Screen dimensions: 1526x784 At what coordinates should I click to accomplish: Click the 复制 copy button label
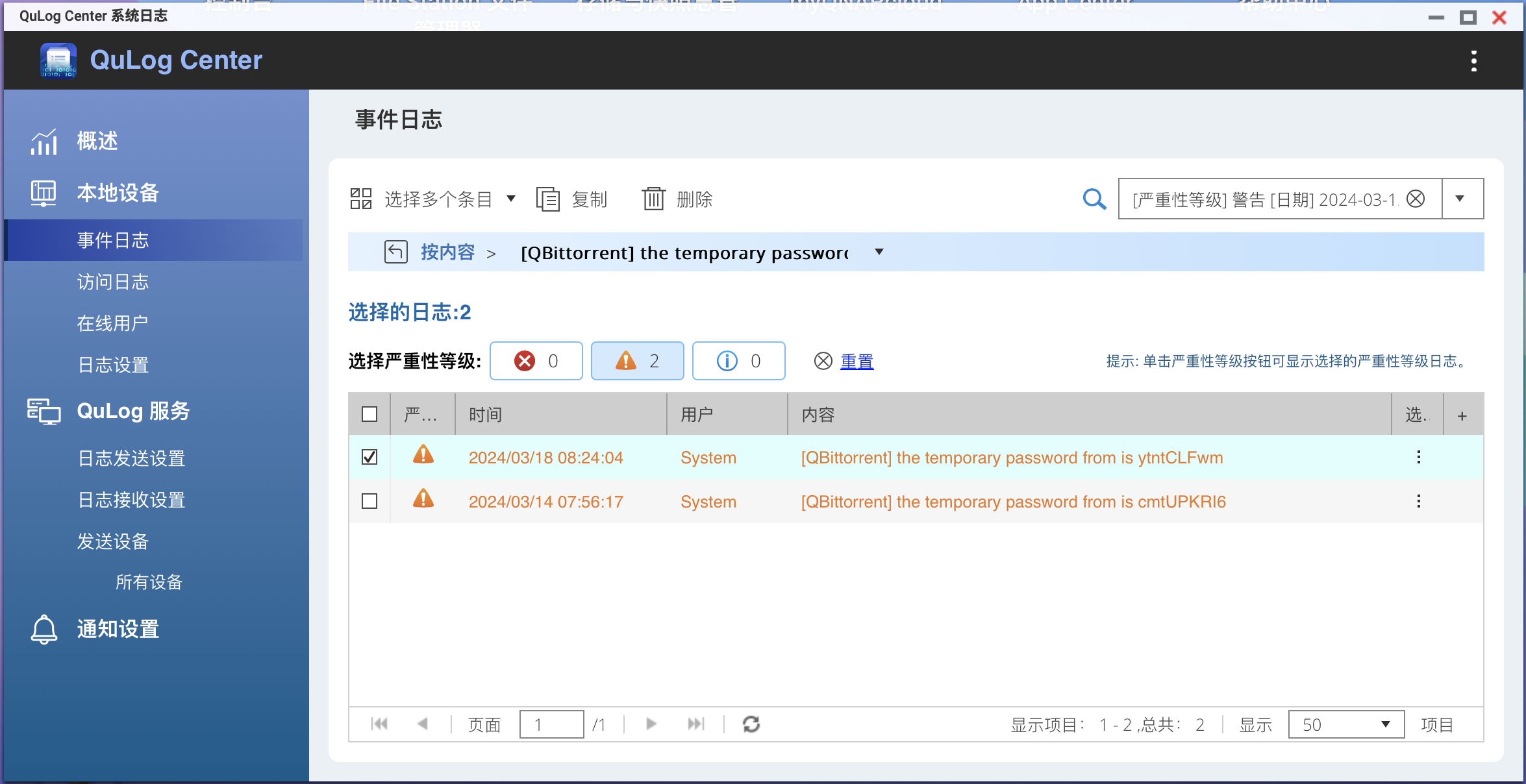[590, 199]
